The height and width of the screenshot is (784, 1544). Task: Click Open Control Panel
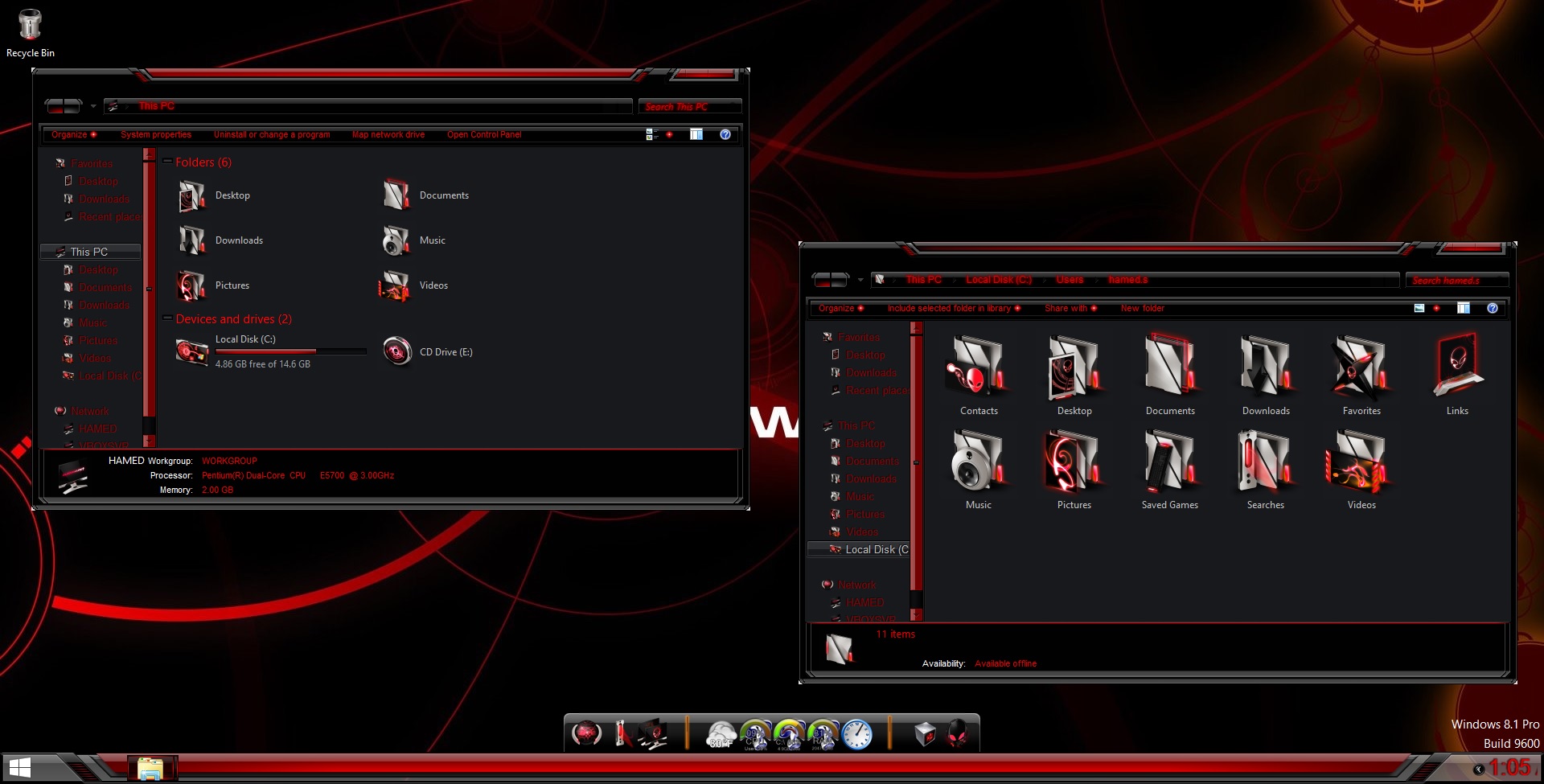click(x=484, y=134)
